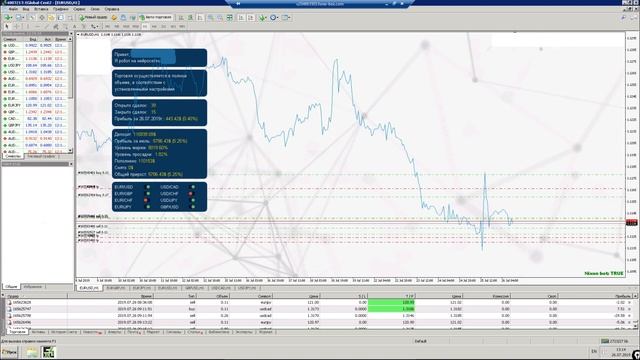Open the Indicators list dropdown
Screen dimensions: 640x360
pos(263,18)
